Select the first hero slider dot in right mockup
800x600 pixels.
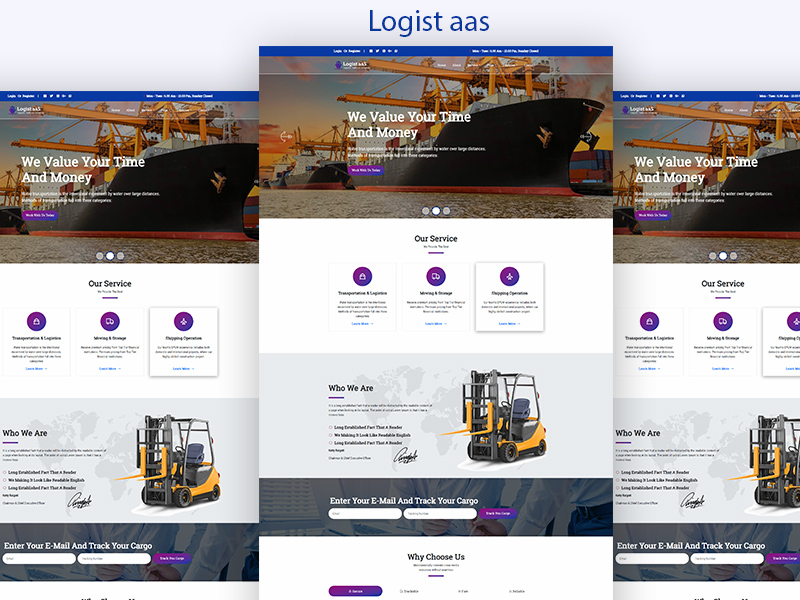(x=712, y=256)
